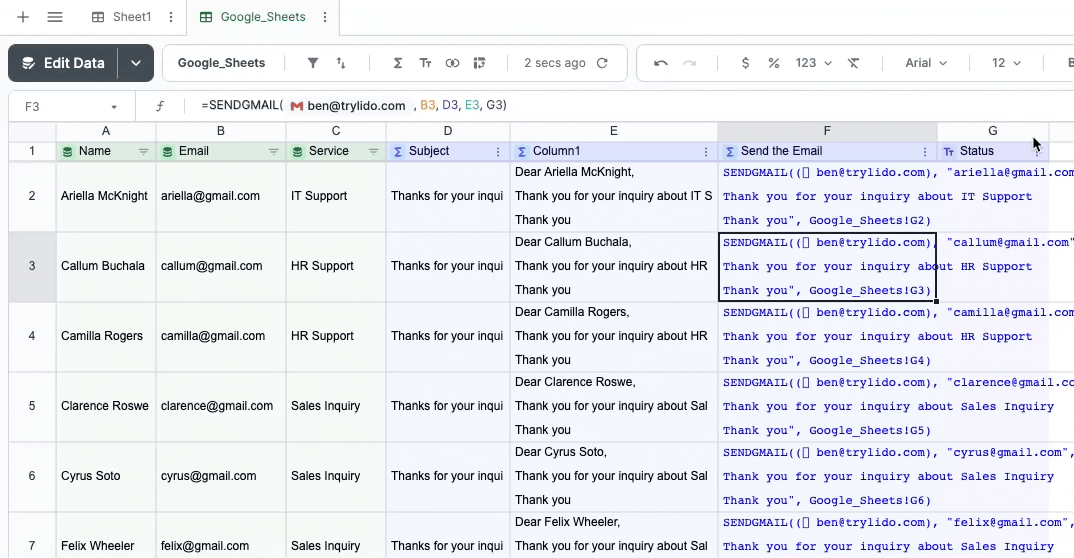Viewport: 1074px width, 558px height.
Task: Click the clarence@gmail.com email cell
Action: click(221, 406)
